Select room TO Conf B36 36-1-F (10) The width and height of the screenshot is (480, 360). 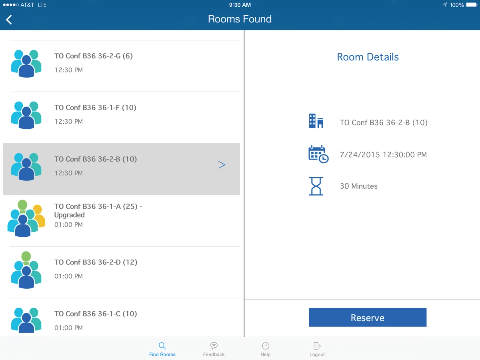click(x=121, y=118)
